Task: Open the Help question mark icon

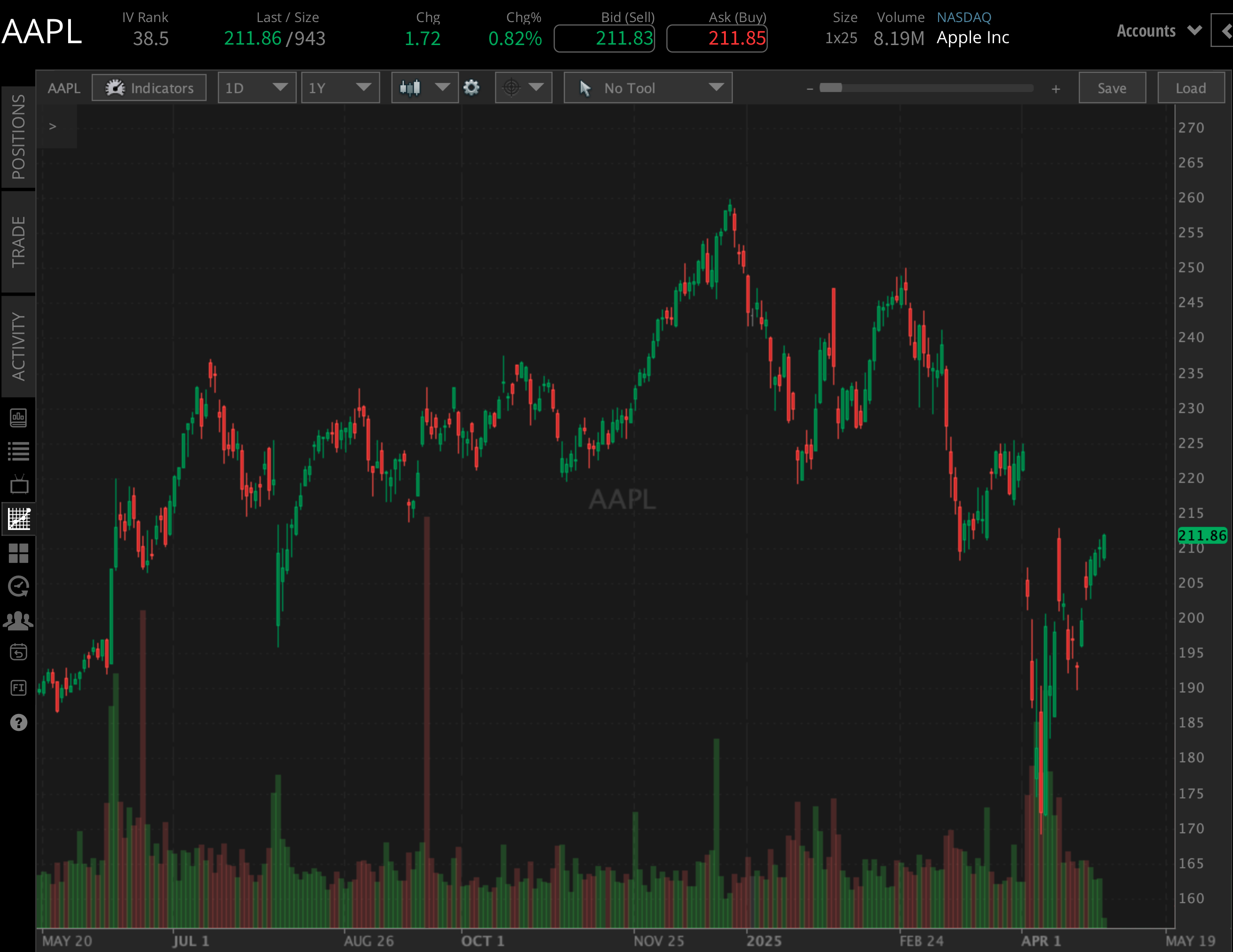Action: click(19, 723)
